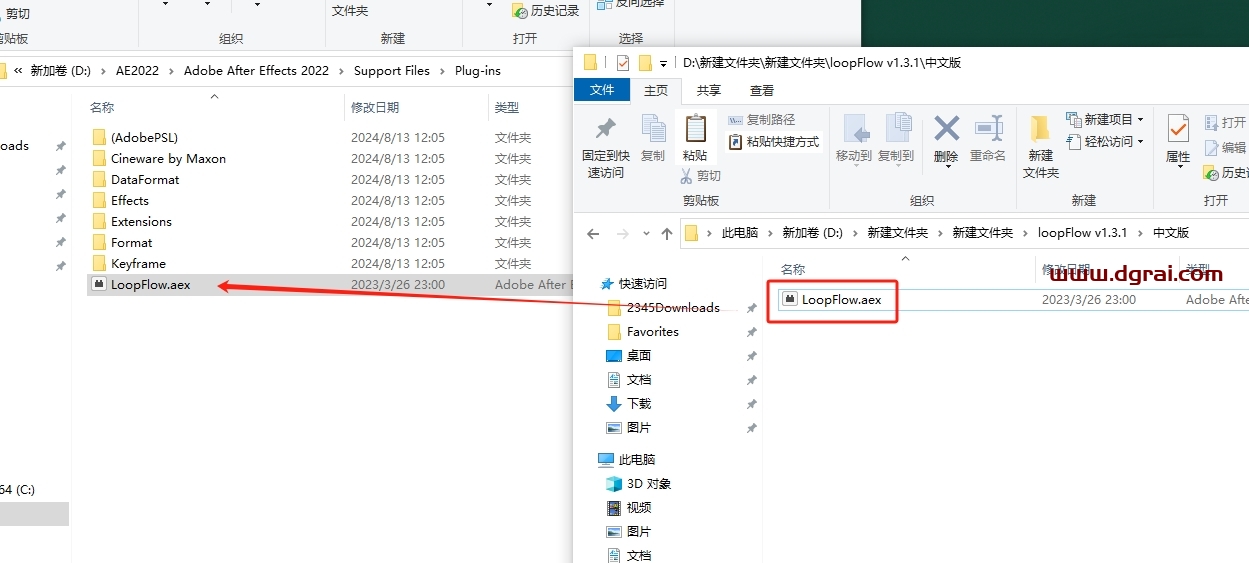Click the Rename (重命名) icon

coord(989,128)
